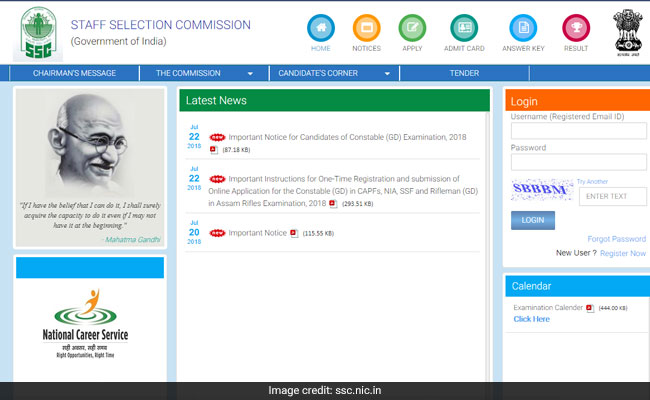650x400 pixels.
Task: Open the Tender menu item
Action: click(x=464, y=73)
